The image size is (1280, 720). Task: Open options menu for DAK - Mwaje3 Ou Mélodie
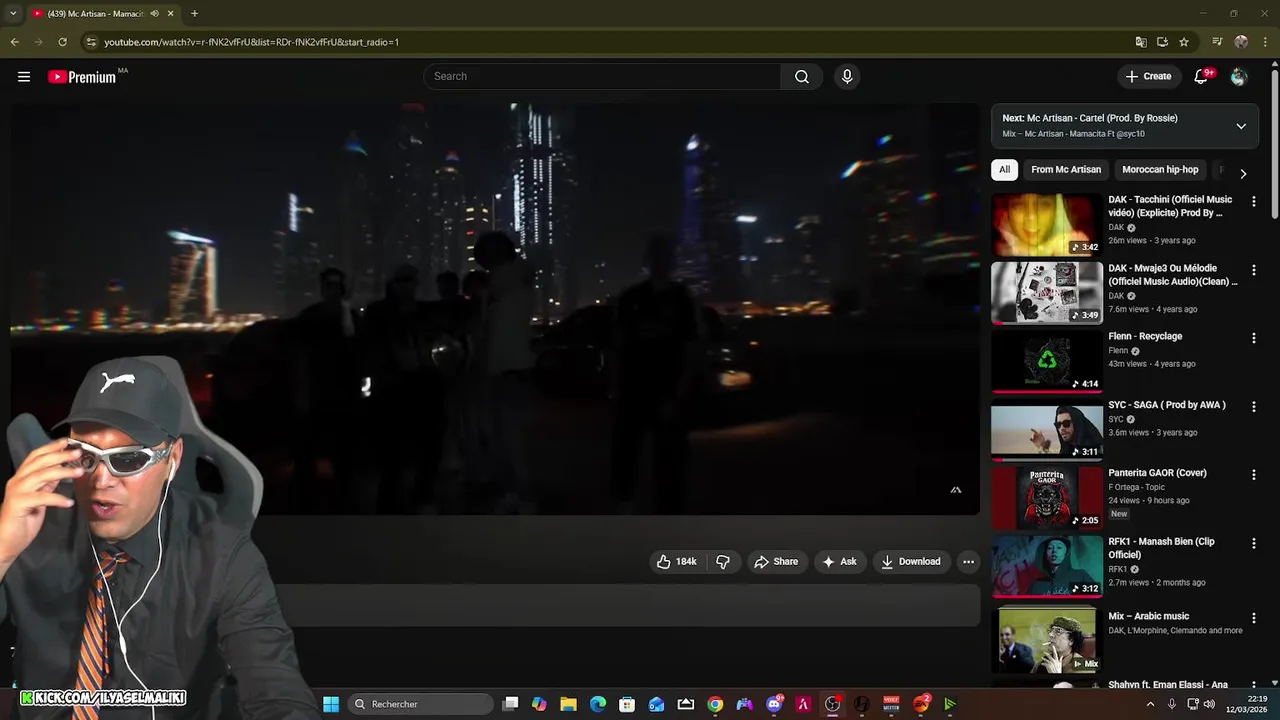1253,270
